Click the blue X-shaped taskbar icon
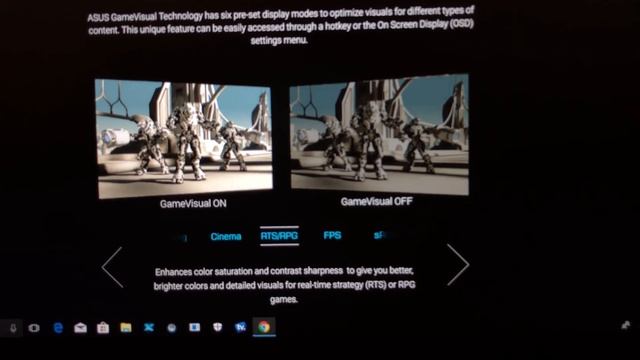The image size is (640, 360). click(149, 327)
